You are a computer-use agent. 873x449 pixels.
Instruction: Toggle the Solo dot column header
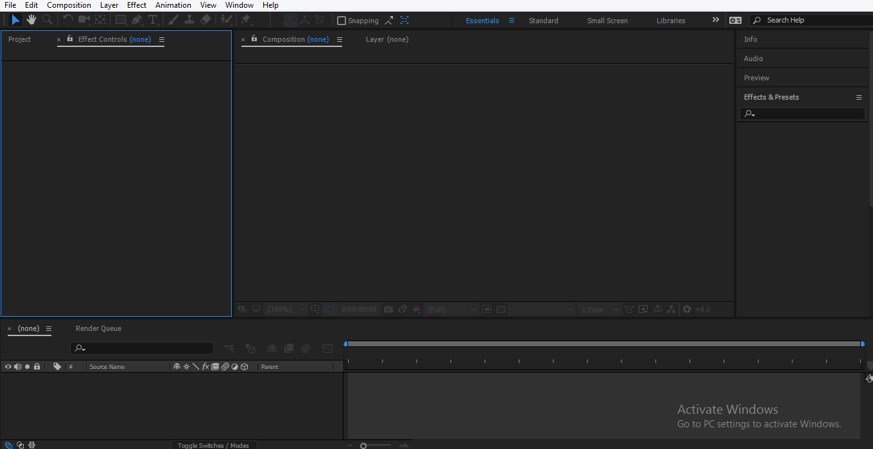click(x=27, y=367)
